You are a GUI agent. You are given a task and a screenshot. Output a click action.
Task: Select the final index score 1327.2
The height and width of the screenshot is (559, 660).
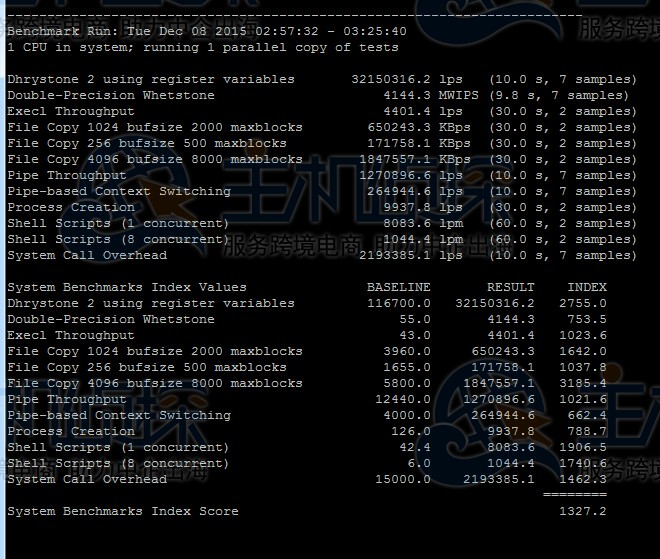point(582,511)
